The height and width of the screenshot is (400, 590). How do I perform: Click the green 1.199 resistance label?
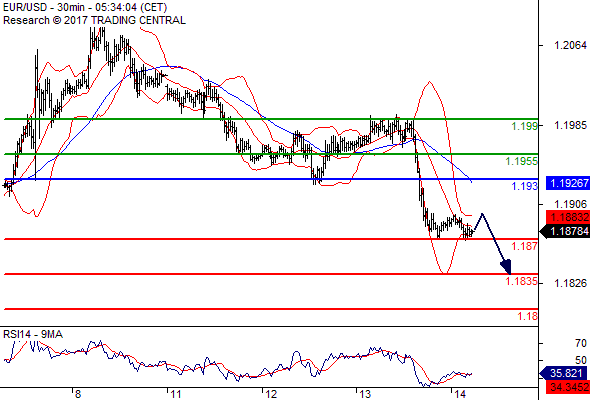[x=525, y=126]
